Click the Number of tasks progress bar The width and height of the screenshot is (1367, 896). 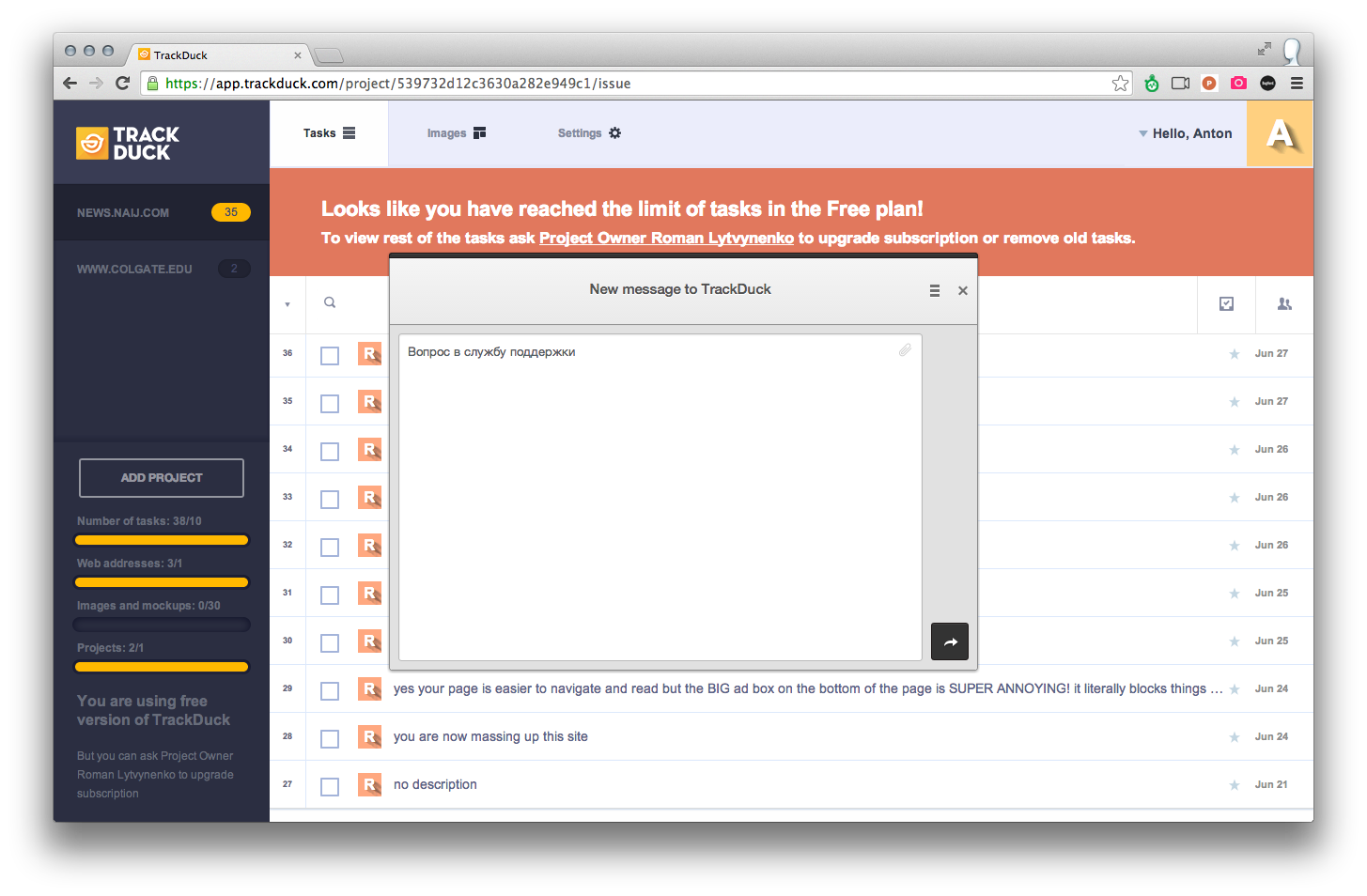click(162, 540)
